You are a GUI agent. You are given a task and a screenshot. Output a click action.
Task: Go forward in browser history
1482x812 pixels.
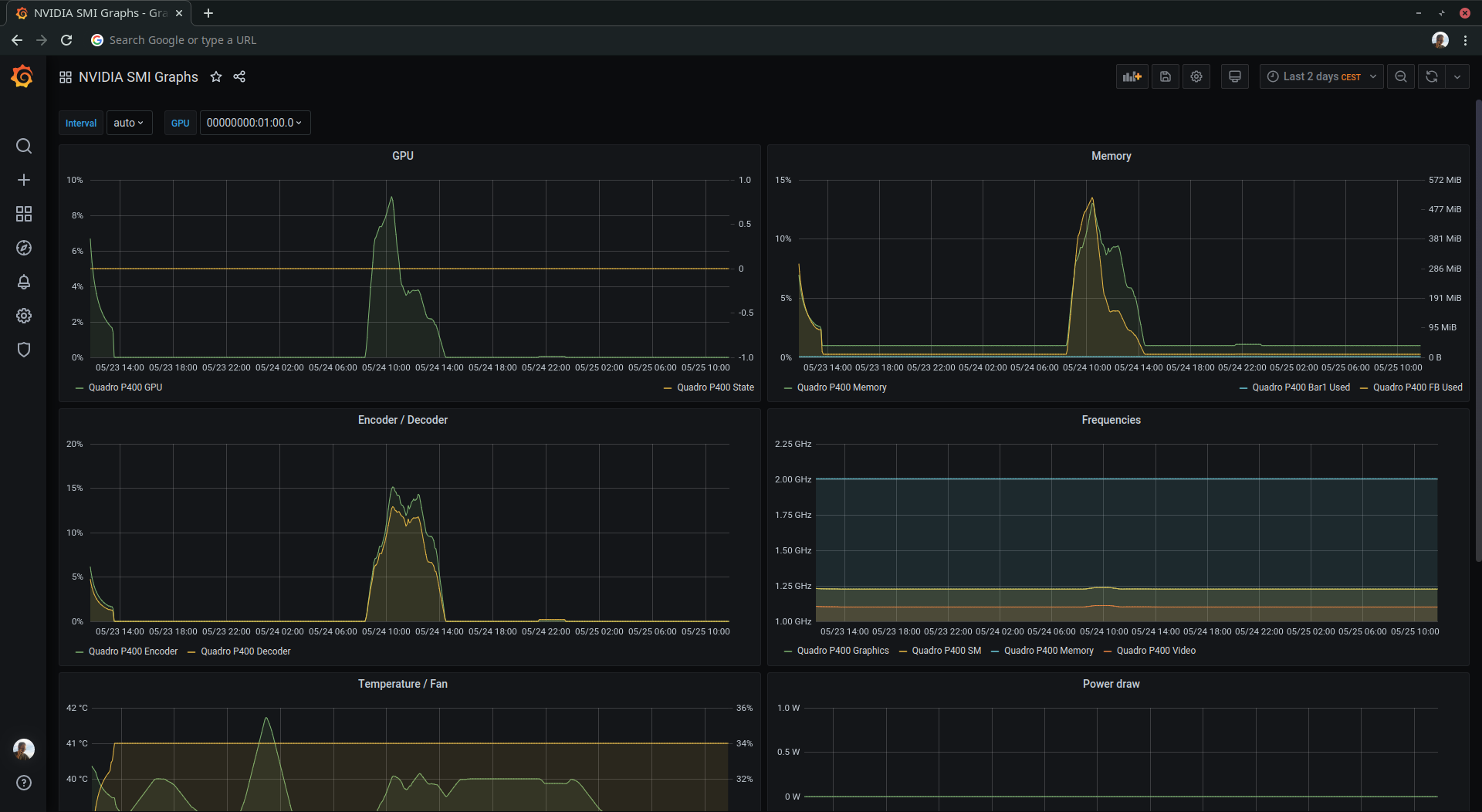pos(42,40)
